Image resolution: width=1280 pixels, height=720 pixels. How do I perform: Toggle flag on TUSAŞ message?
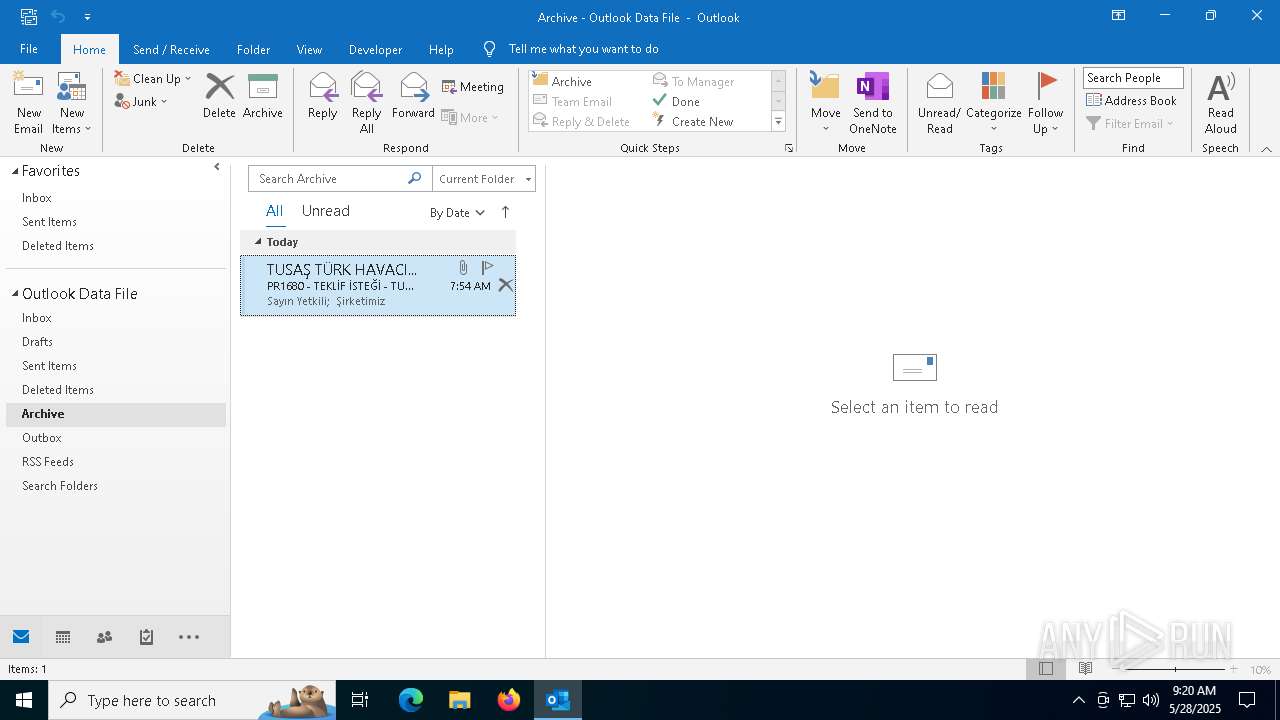coord(487,268)
